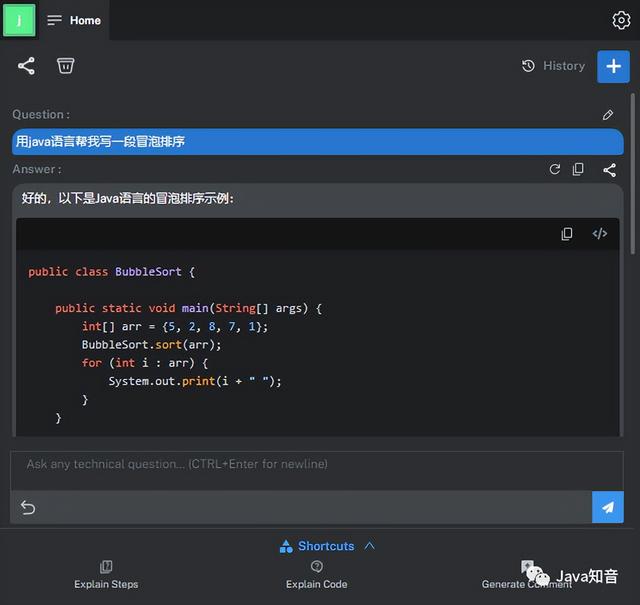Click the share icon below the logo

[x=26, y=66]
